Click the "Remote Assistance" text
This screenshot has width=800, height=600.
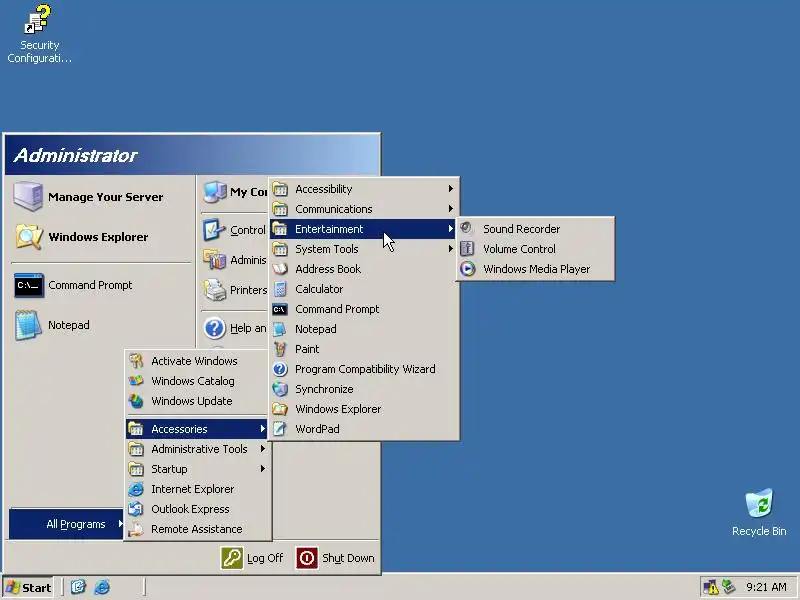coord(196,529)
